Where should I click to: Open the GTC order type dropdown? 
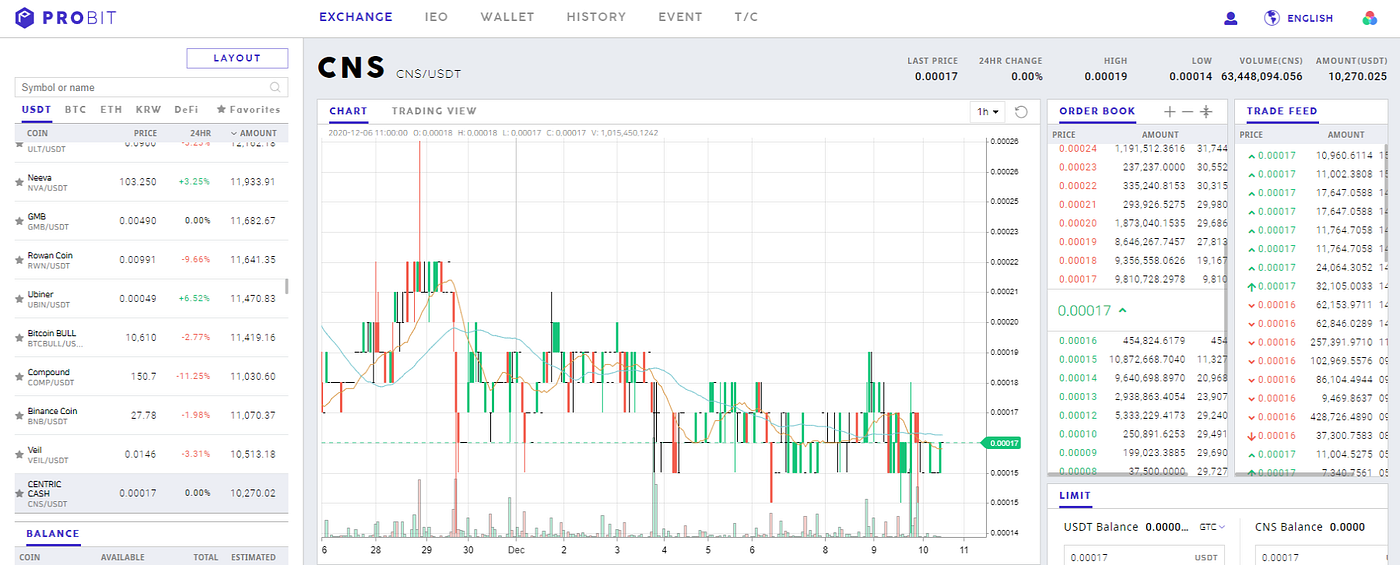click(1211, 527)
